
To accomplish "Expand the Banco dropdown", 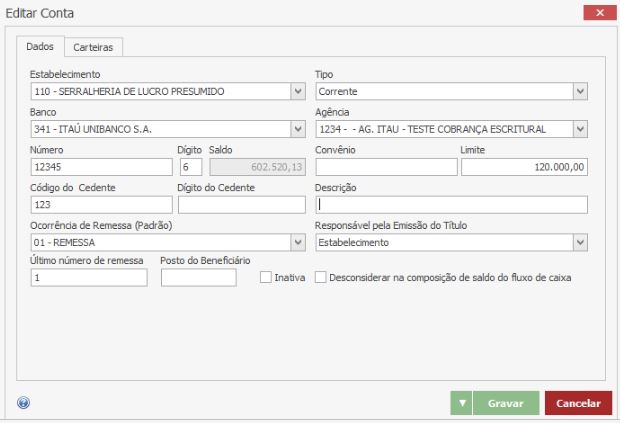I will 297,129.
